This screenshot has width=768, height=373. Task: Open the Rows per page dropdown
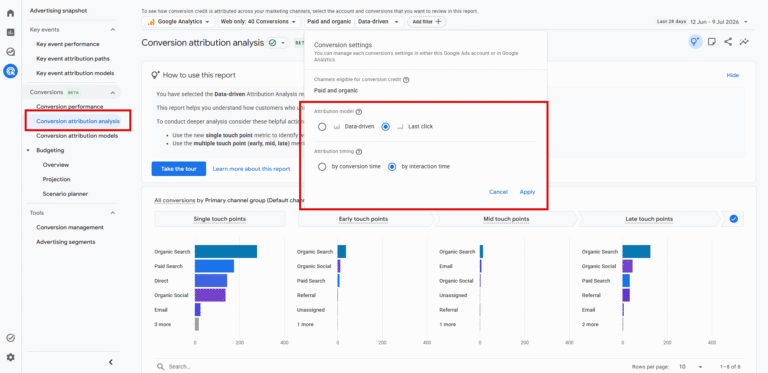[691, 367]
